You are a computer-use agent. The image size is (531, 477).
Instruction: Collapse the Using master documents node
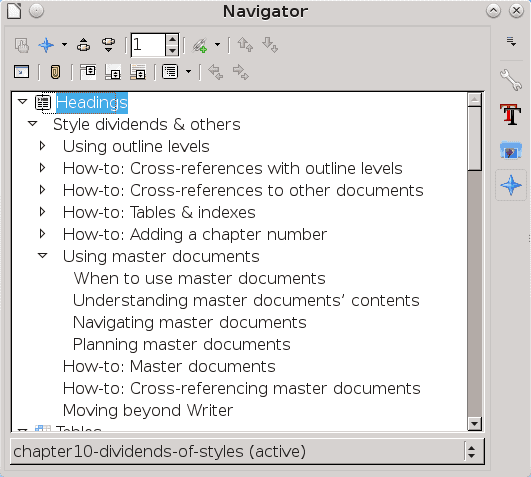click(42, 256)
